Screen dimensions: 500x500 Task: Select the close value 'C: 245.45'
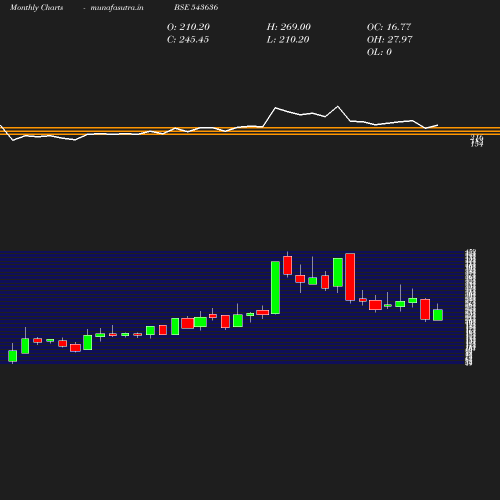pyautogui.click(x=188, y=40)
